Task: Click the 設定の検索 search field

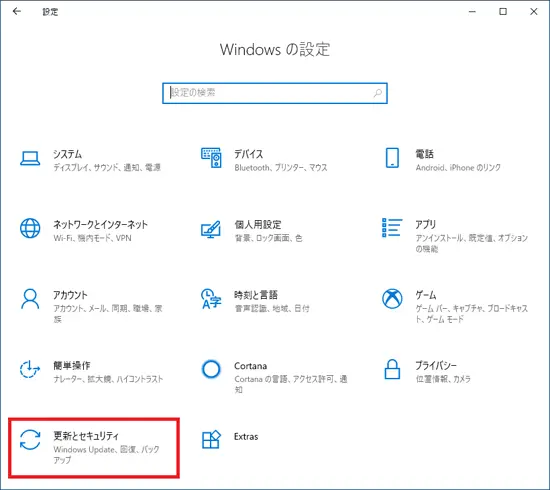Action: click(275, 93)
